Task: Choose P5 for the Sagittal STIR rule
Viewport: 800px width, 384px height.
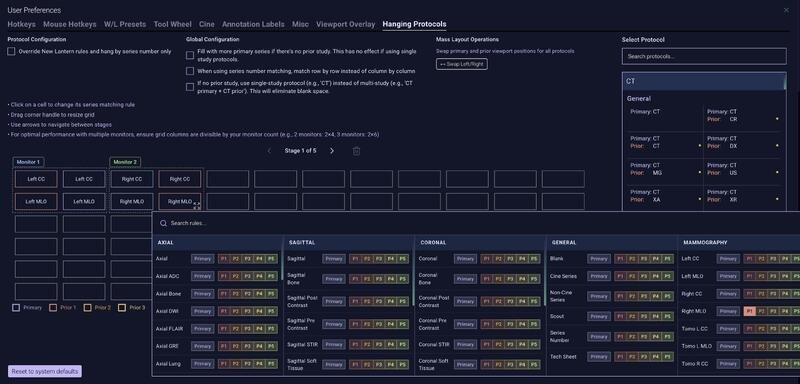Action: coord(403,345)
